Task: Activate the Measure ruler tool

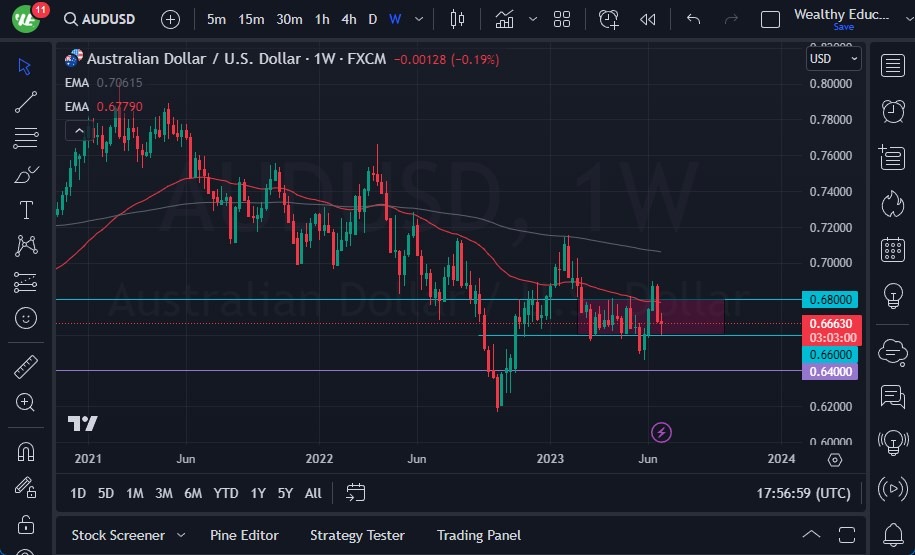Action: click(26, 367)
